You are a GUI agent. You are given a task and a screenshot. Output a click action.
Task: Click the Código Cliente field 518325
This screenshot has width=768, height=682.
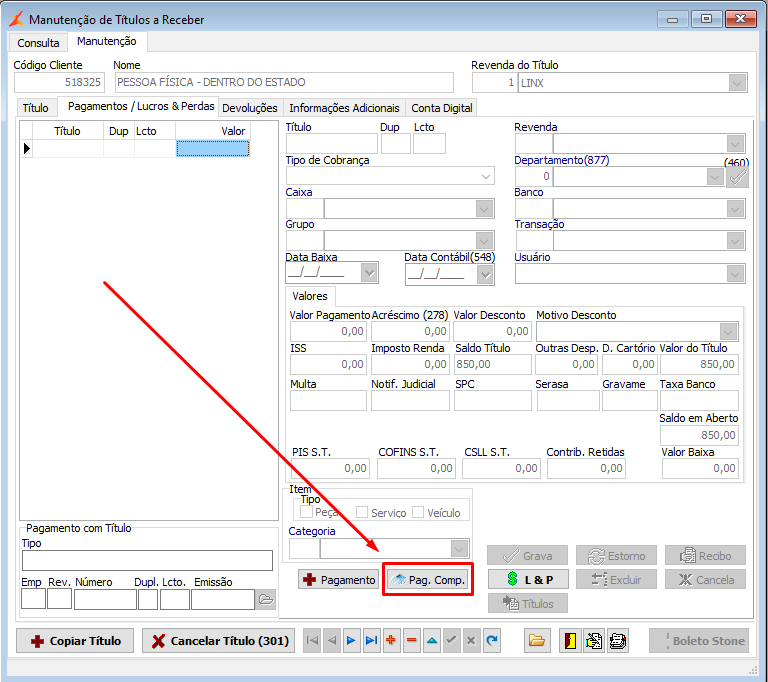(59, 82)
